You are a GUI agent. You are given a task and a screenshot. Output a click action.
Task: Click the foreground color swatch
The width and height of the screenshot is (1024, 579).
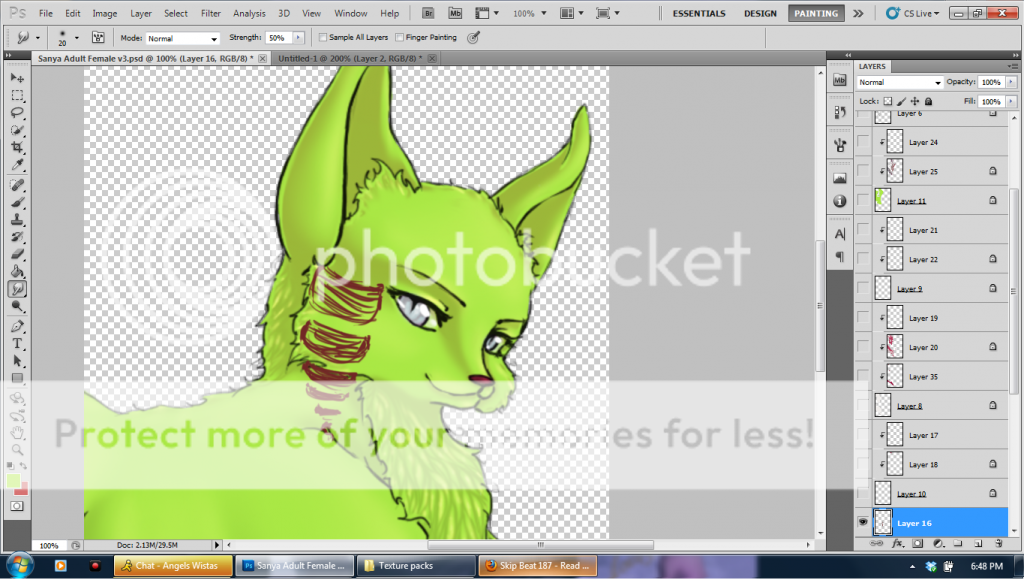[x=13, y=481]
